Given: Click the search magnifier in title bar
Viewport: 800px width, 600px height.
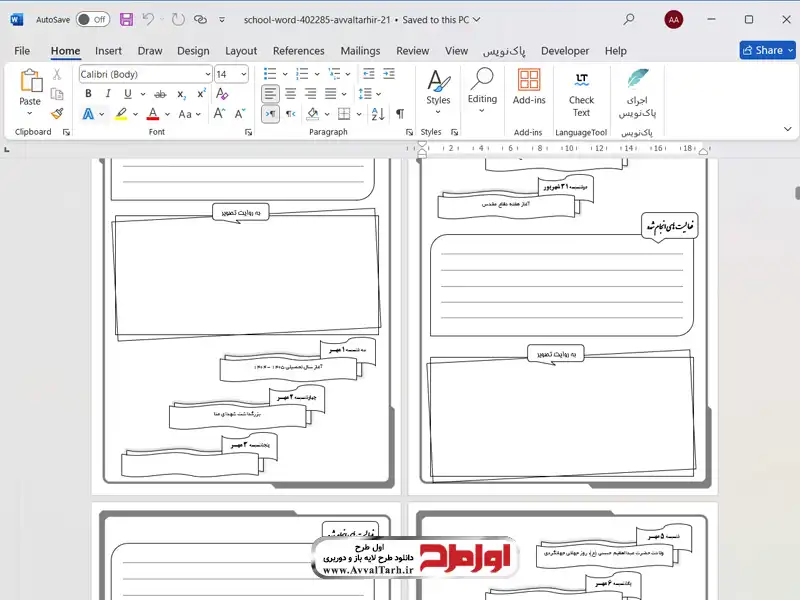Looking at the screenshot, I should click(x=629, y=19).
